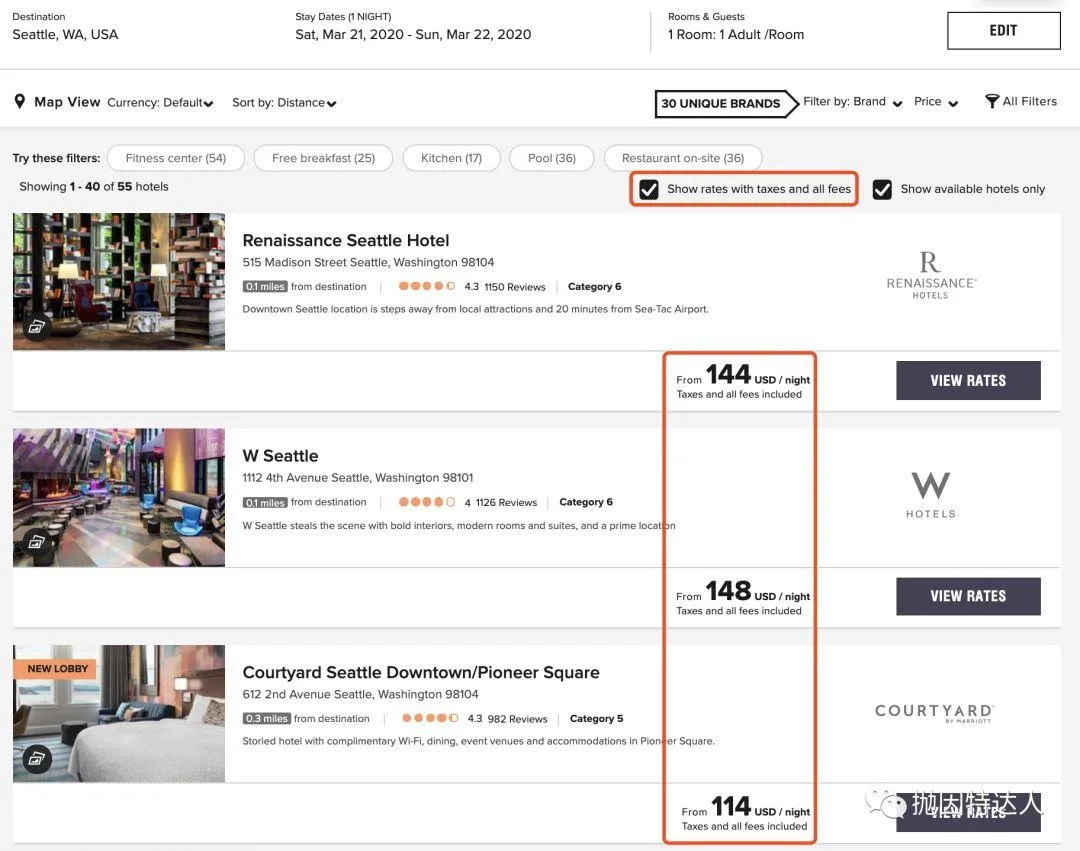Open the funnel icon for All Filters

(x=992, y=101)
